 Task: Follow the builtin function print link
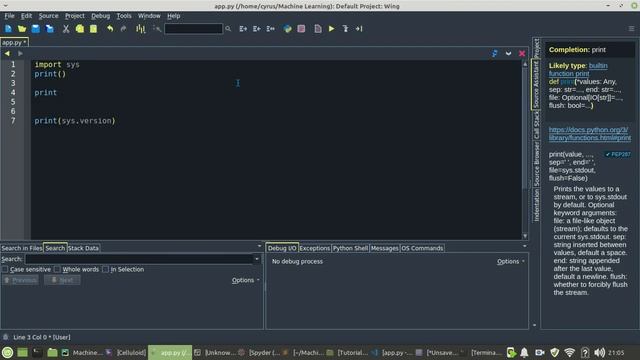tap(578, 69)
